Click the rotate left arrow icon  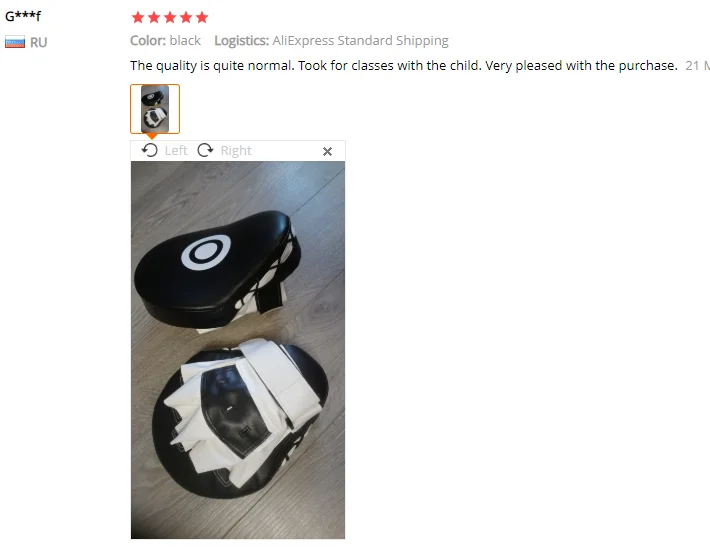click(x=149, y=150)
